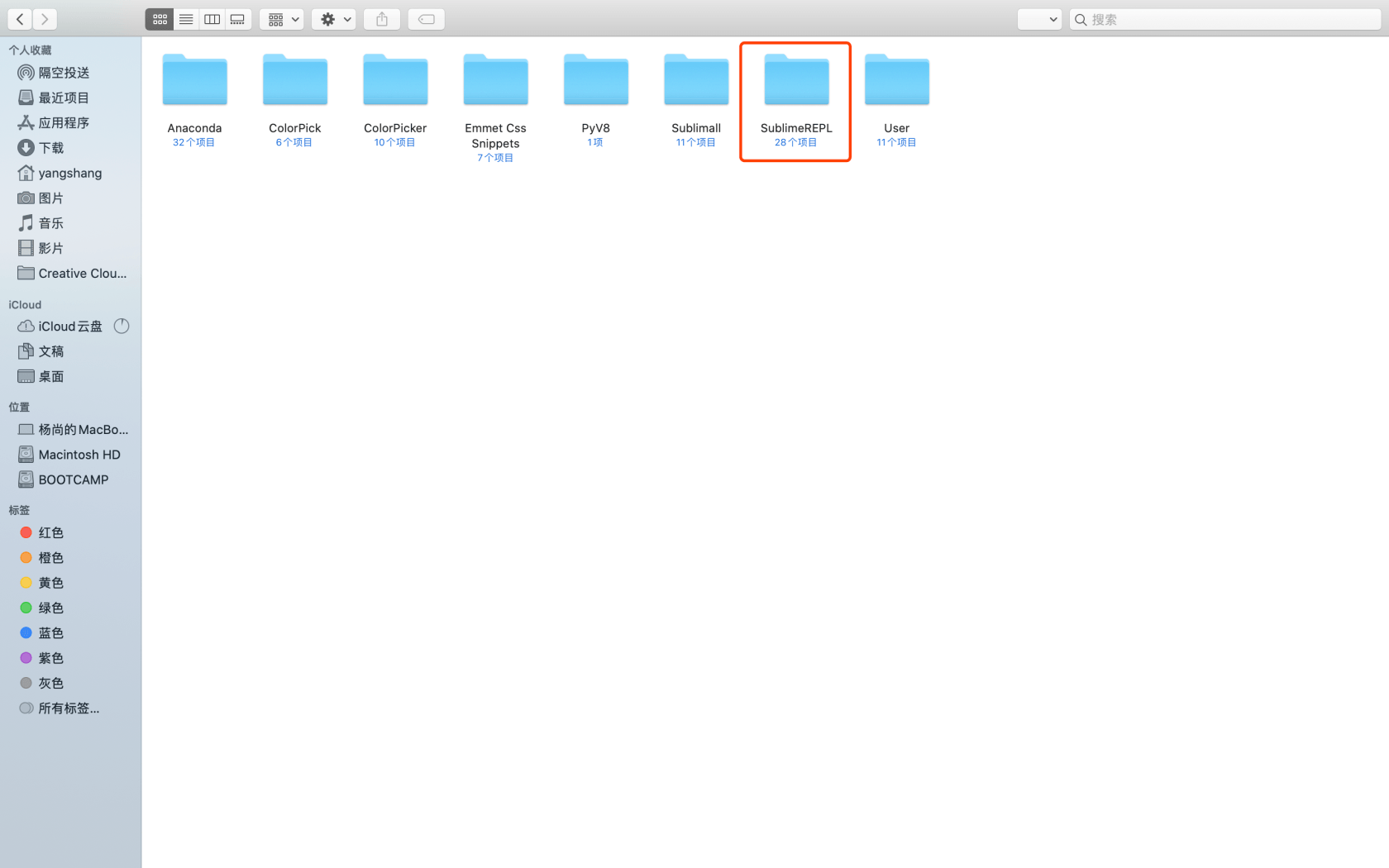1389x868 pixels.
Task: Open Movies (影片) in sidebar
Action: tap(70, 248)
